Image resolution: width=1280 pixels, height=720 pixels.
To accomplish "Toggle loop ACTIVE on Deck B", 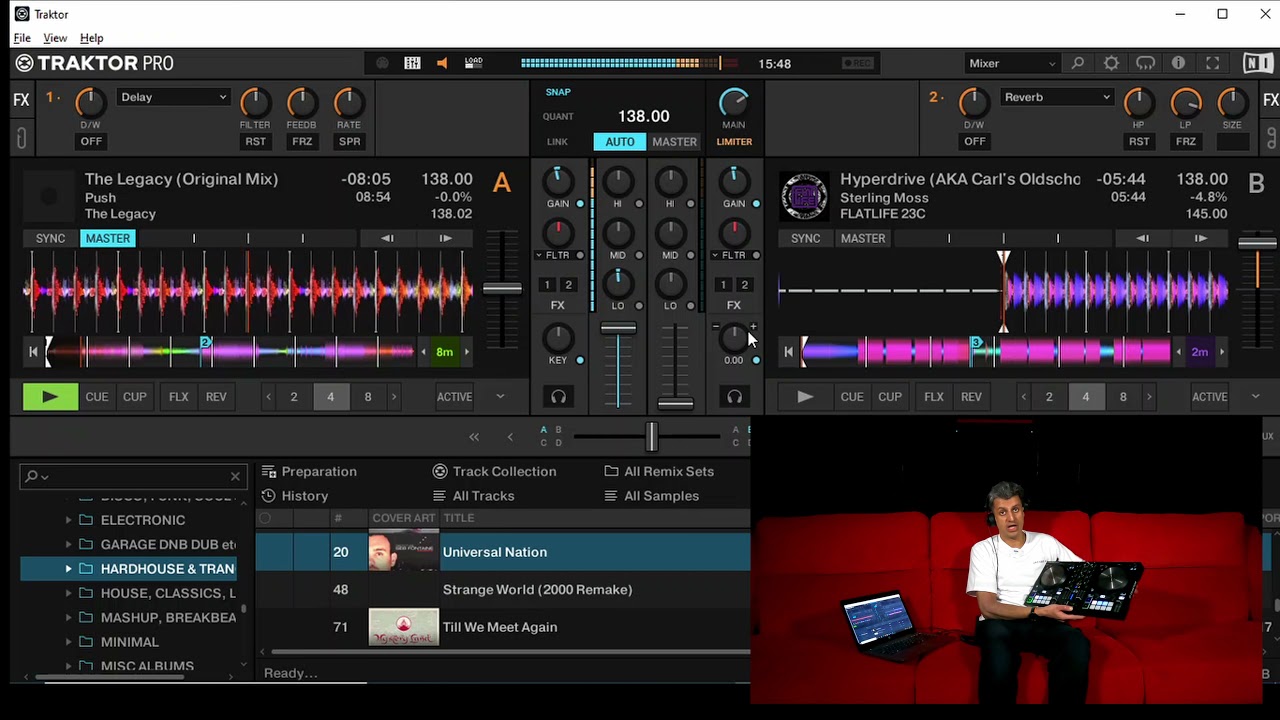I will click(x=1209, y=397).
